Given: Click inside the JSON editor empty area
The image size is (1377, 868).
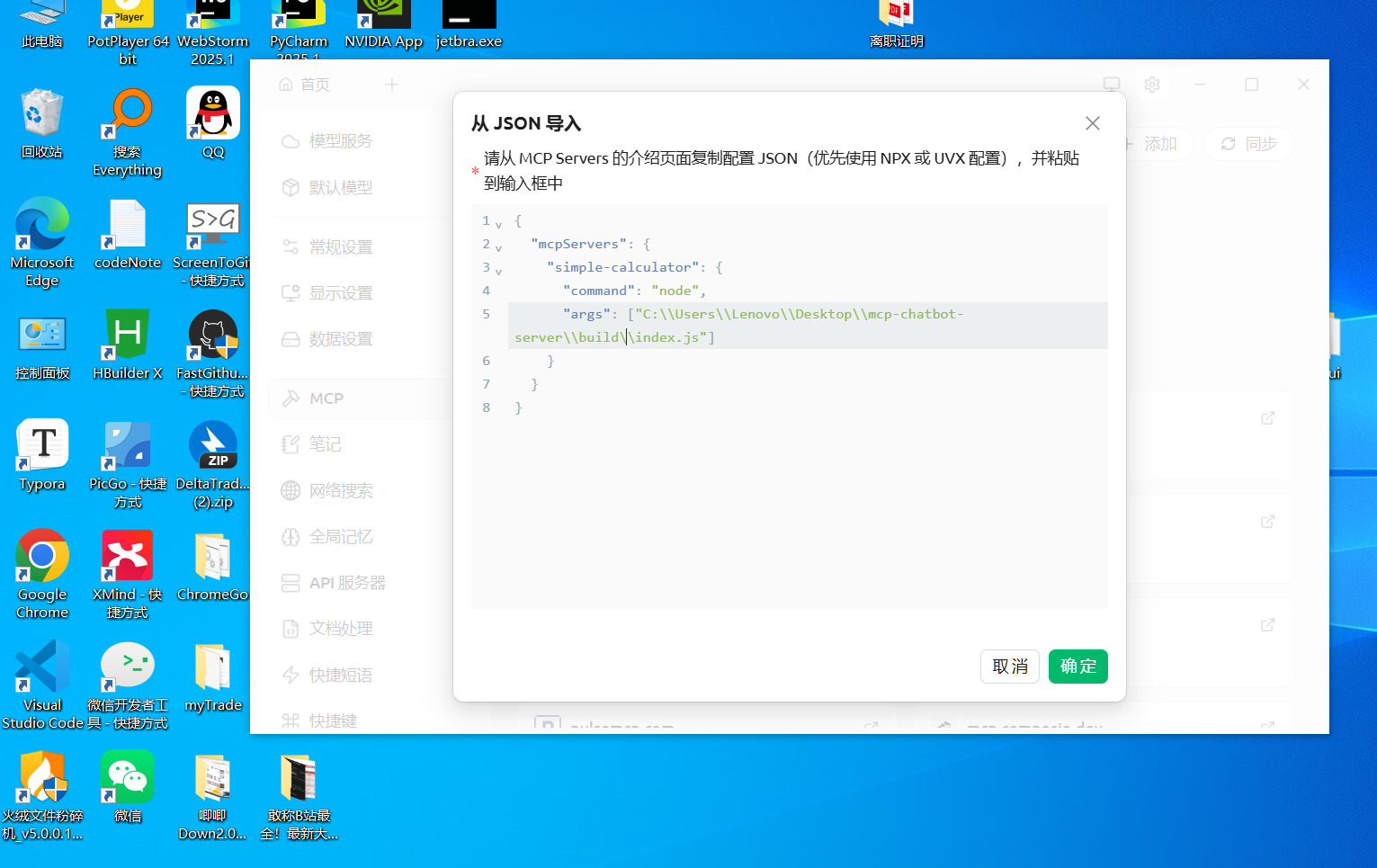Looking at the screenshot, I should pos(789,513).
